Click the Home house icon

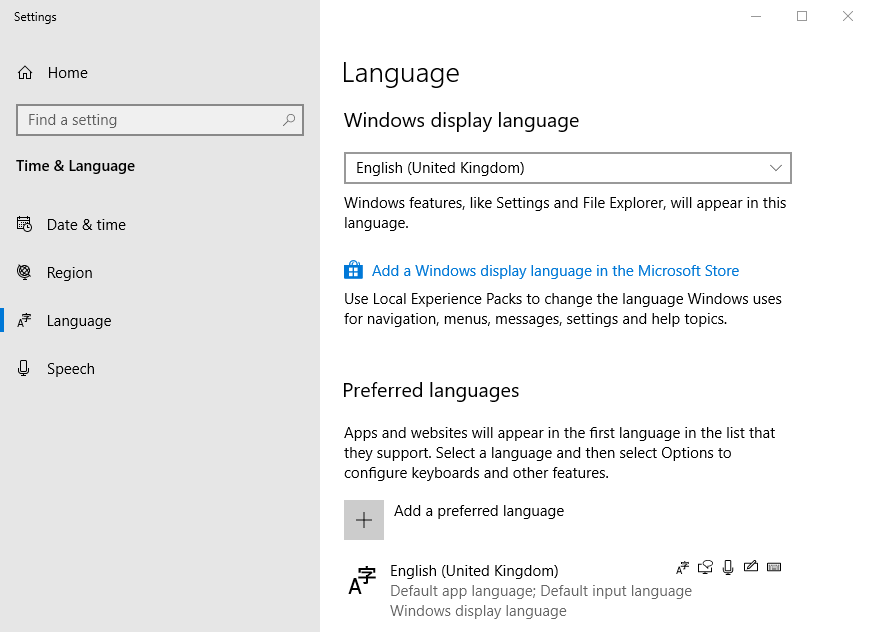click(x=25, y=73)
